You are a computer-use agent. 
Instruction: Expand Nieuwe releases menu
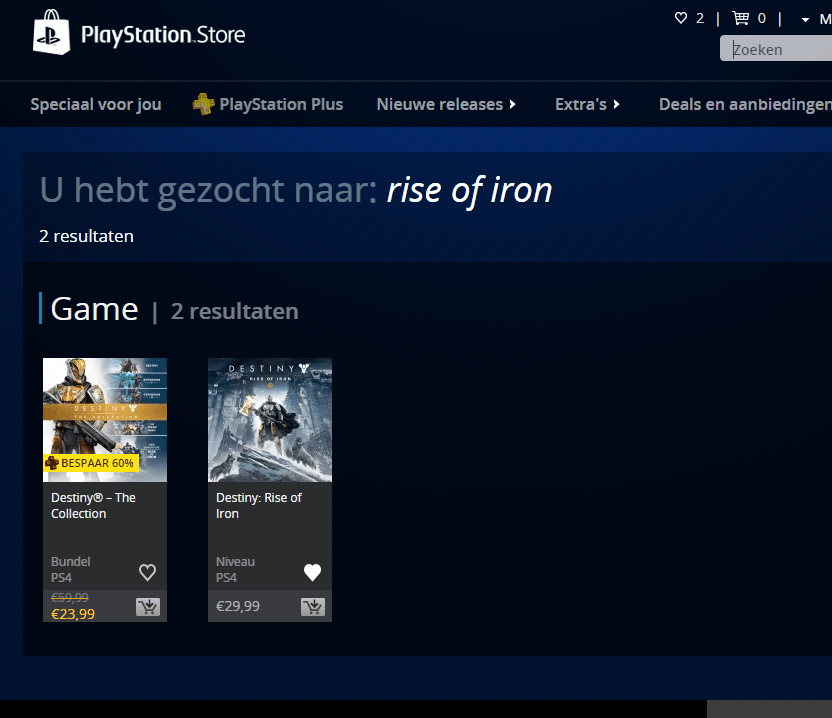[x=446, y=104]
